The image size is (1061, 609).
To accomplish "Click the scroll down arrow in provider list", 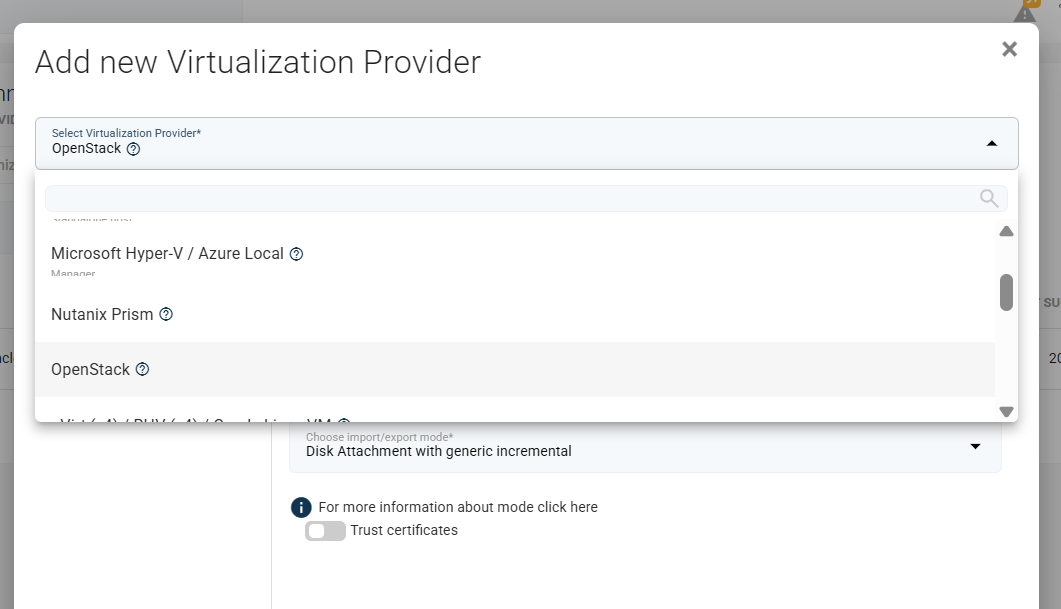I will (x=1006, y=411).
